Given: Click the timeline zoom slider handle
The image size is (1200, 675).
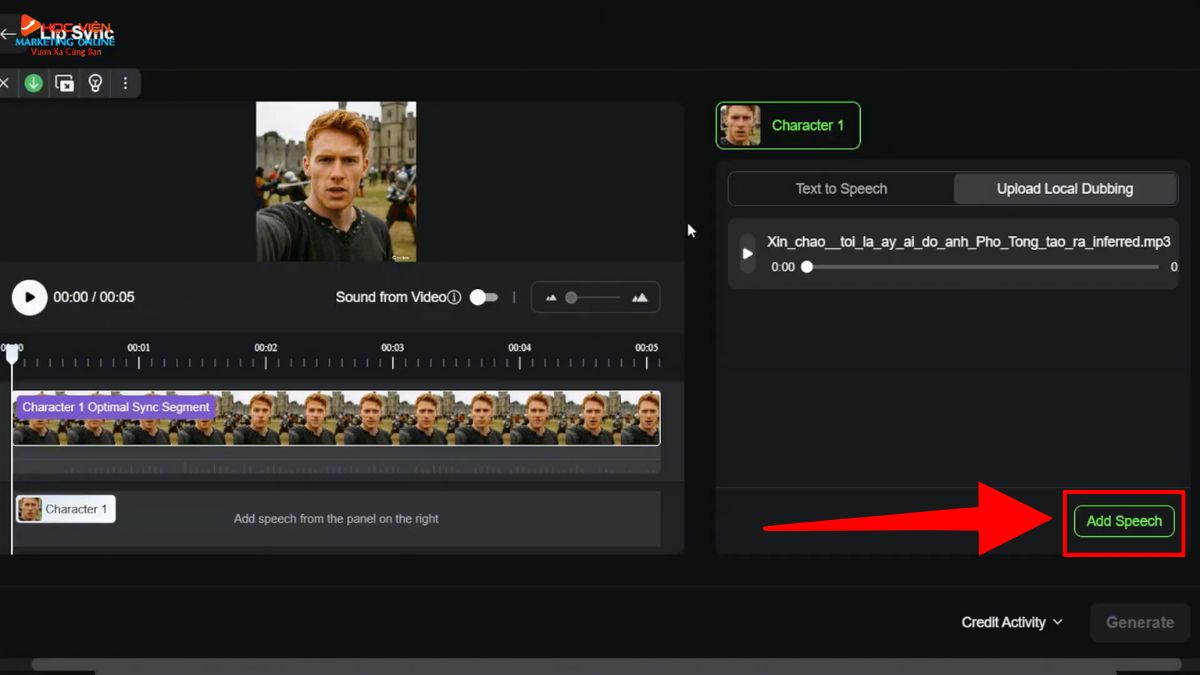Looking at the screenshot, I should click(571, 297).
